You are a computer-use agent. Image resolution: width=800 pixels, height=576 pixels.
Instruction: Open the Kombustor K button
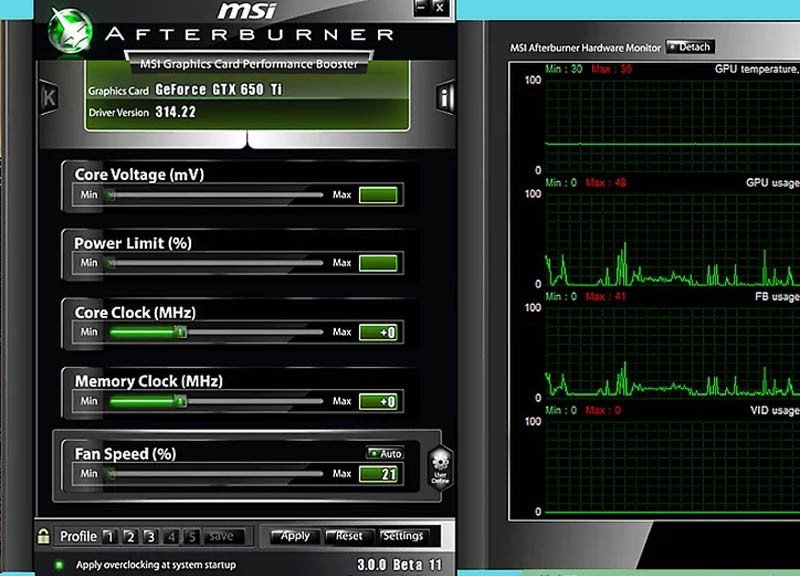(x=49, y=97)
